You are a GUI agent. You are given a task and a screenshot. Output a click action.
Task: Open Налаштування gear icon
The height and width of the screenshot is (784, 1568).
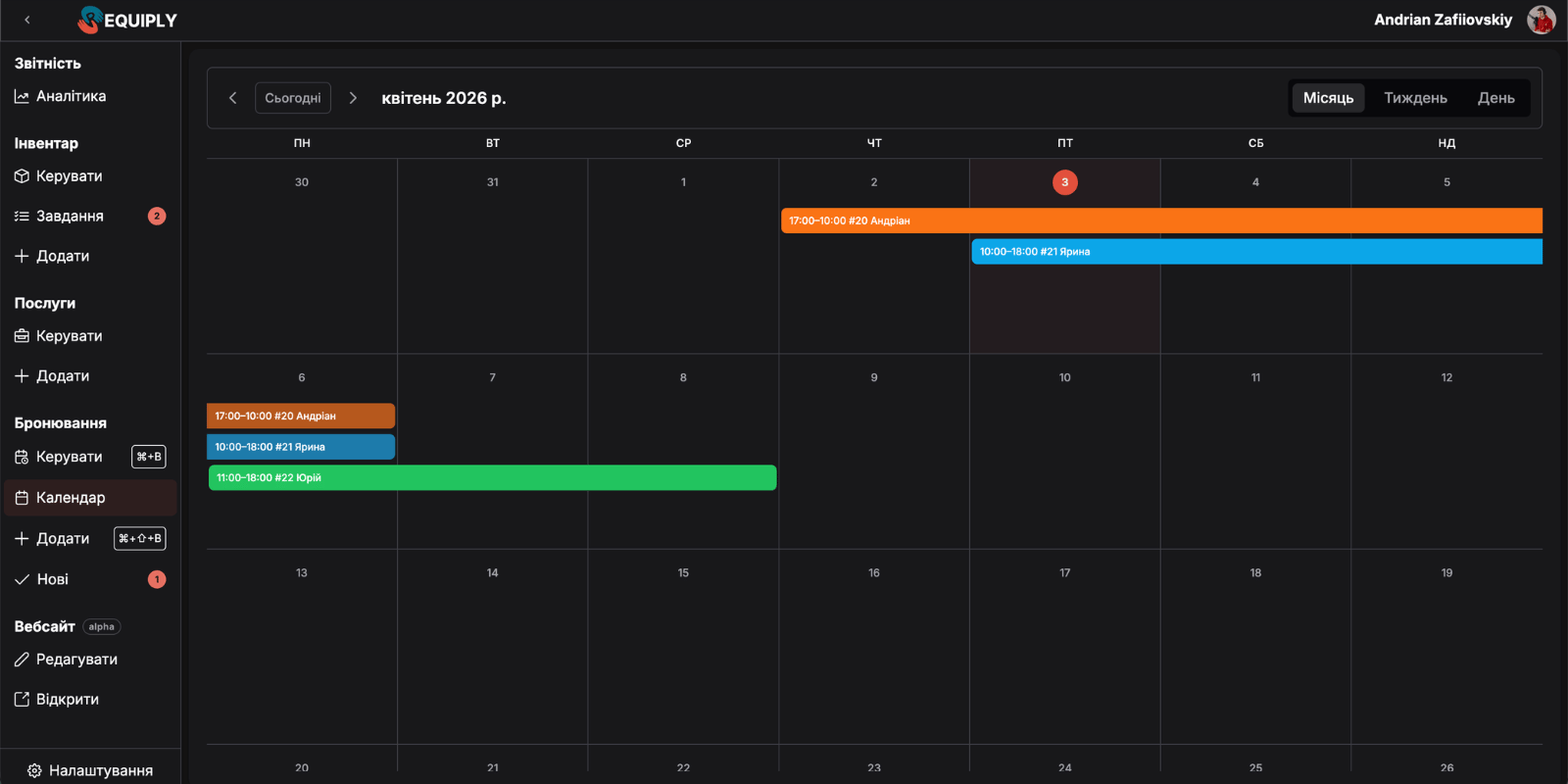[x=34, y=771]
